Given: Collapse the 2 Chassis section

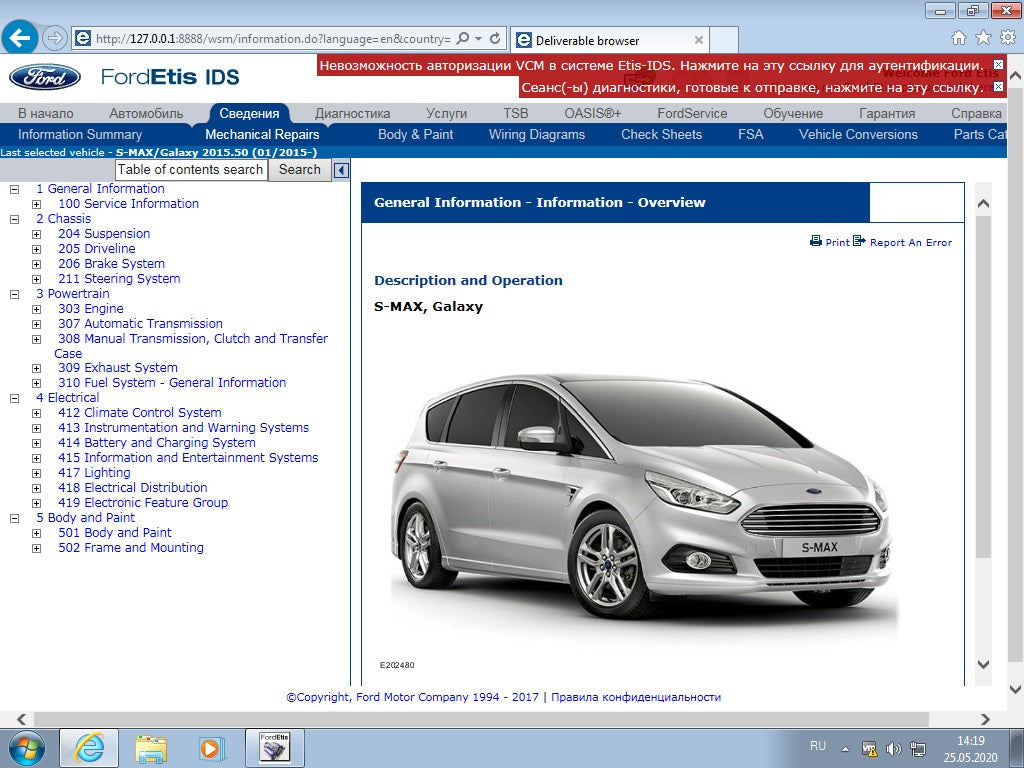Looking at the screenshot, I should (15, 219).
